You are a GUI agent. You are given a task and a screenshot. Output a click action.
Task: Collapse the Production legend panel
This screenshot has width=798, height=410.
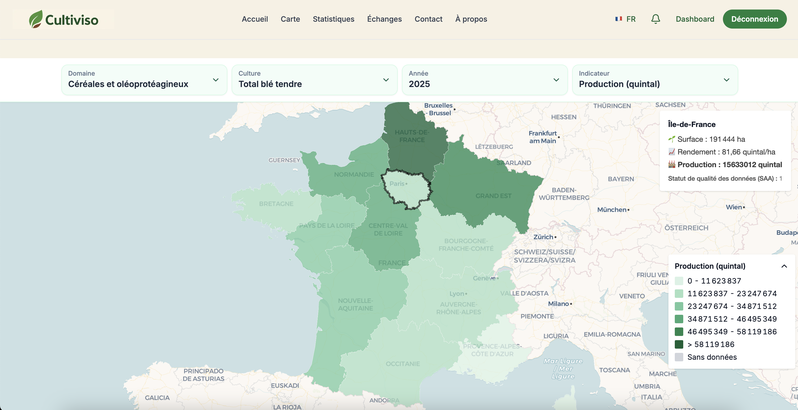pyautogui.click(x=784, y=266)
